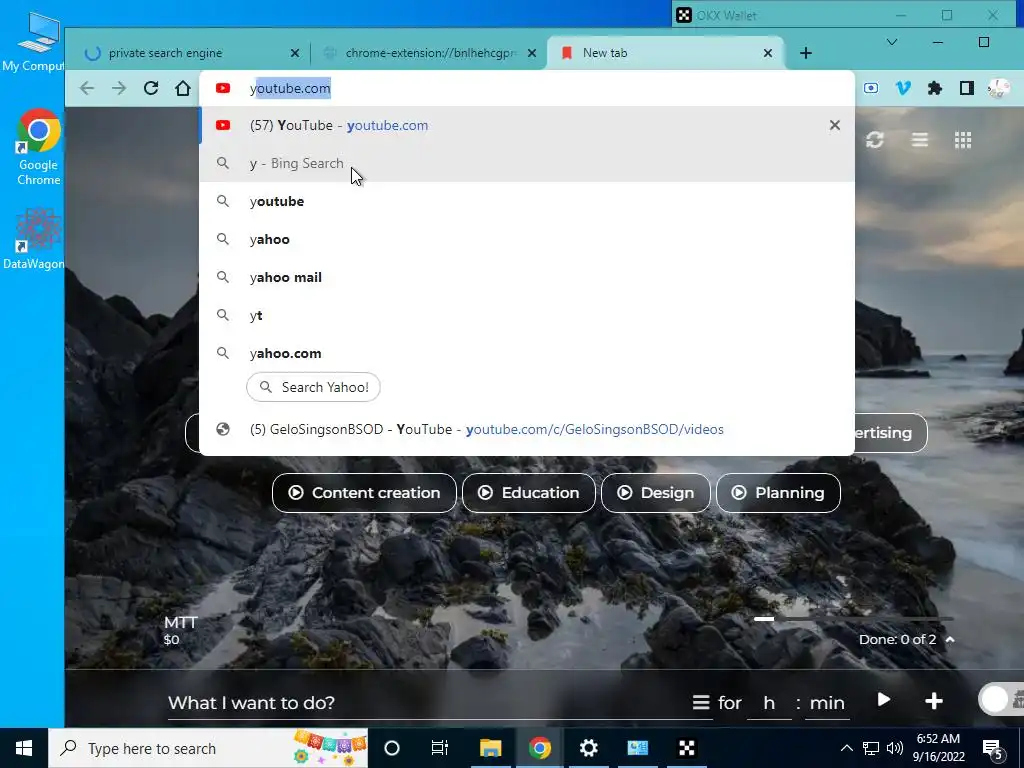Open a new browser tab with plus
This screenshot has width=1024, height=768.
pyautogui.click(x=806, y=53)
